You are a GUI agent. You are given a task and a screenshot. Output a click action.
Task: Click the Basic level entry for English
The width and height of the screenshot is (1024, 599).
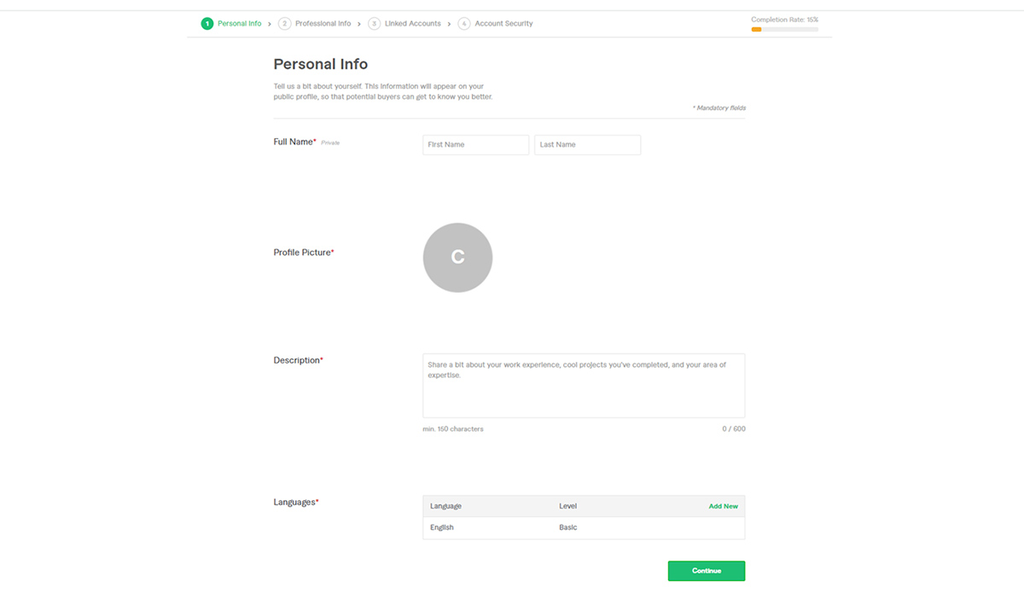click(567, 527)
